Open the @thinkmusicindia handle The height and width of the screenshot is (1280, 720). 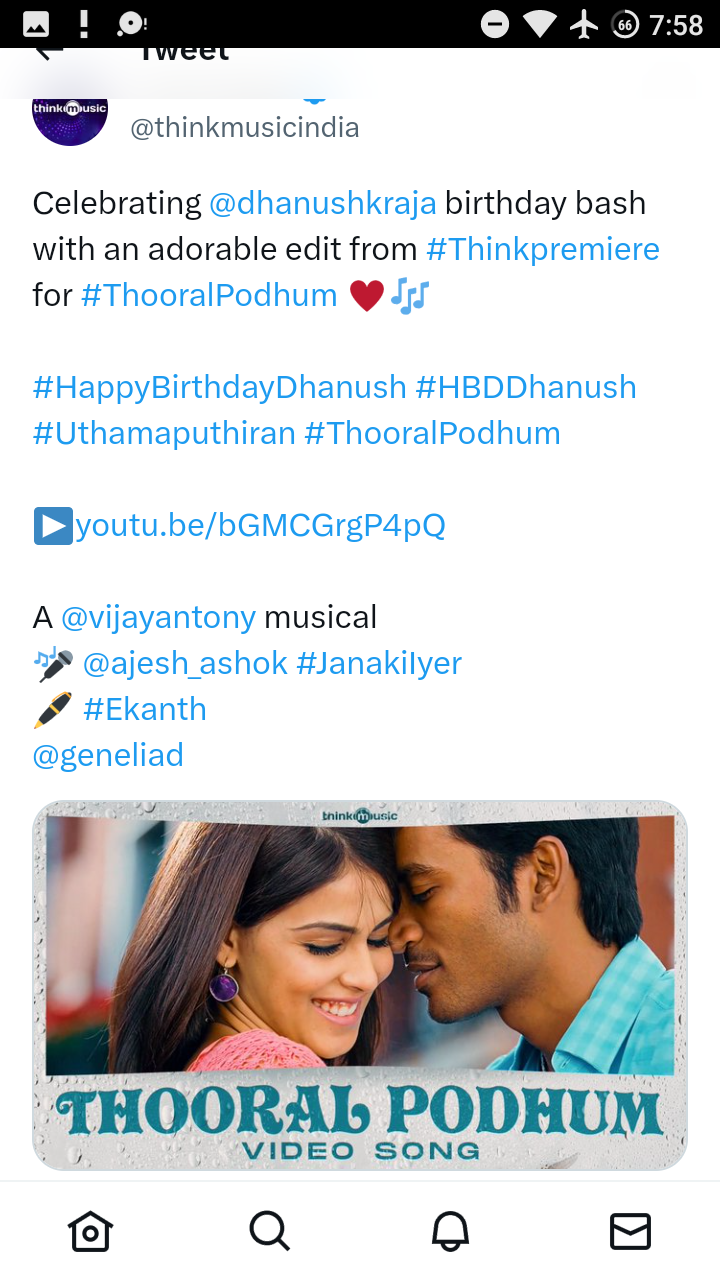[x=245, y=128]
